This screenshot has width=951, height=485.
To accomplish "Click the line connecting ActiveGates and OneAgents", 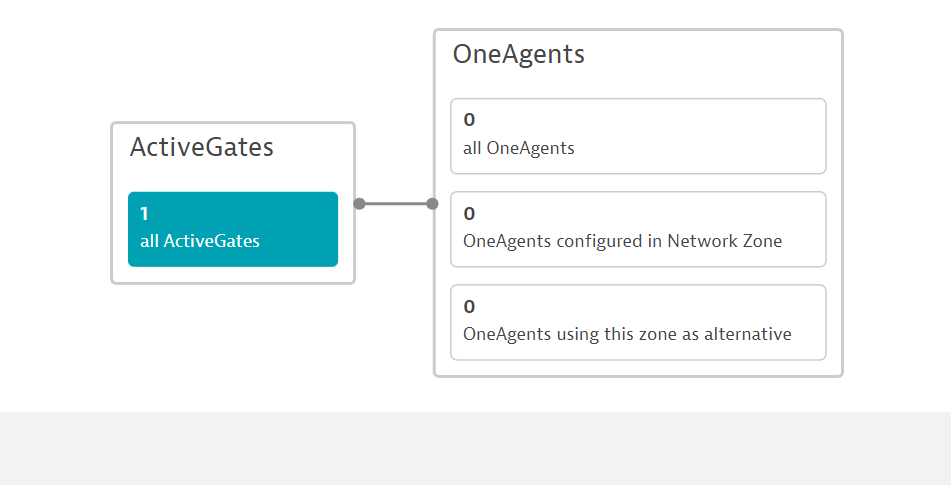I will coord(396,204).
